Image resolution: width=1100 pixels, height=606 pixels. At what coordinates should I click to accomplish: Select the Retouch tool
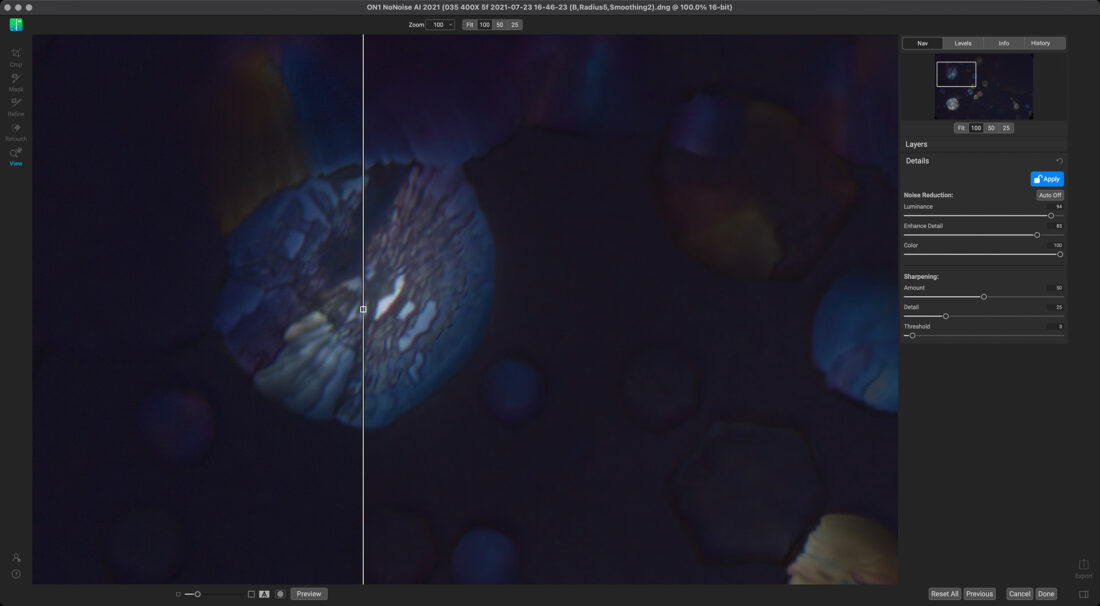(16, 129)
